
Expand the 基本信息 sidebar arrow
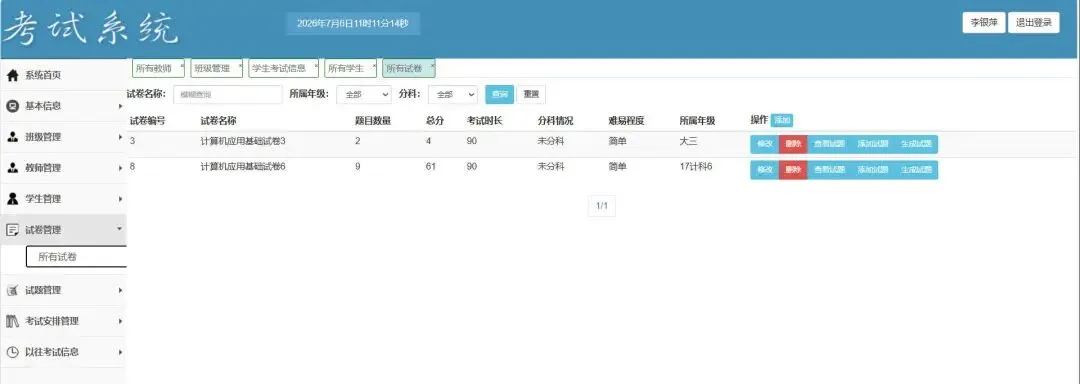pyautogui.click(x=120, y=106)
